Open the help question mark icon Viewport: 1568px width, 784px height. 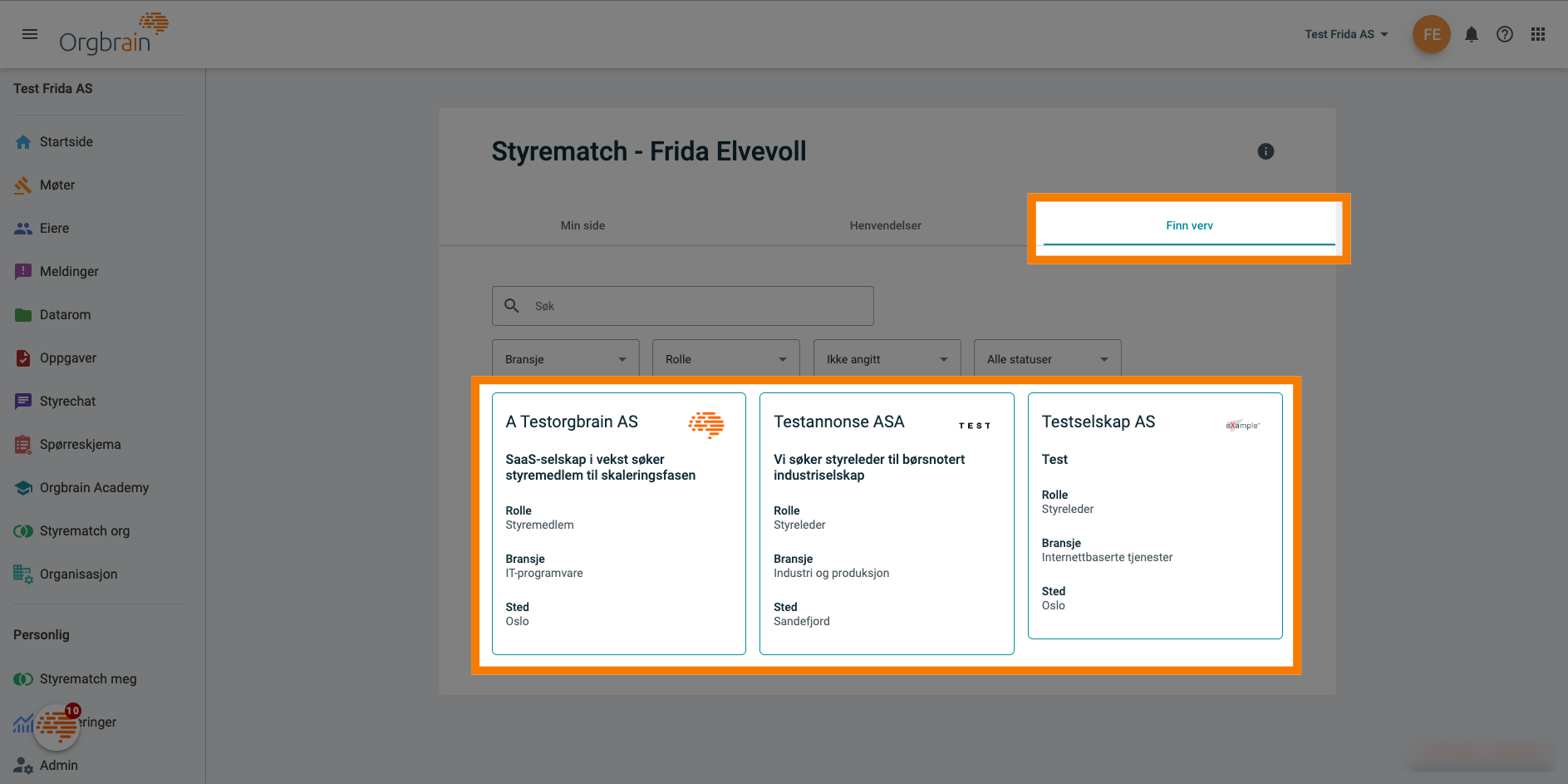1505,34
